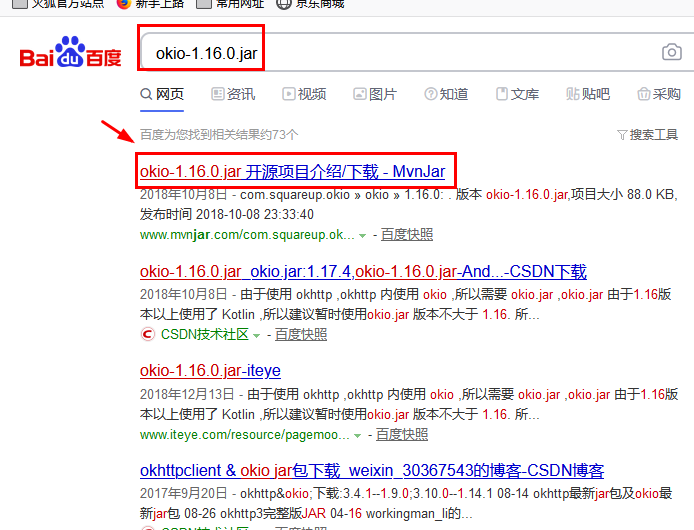Click the document icon in 文库 tab
Image resolution: width=694 pixels, height=530 pixels.
click(501, 94)
